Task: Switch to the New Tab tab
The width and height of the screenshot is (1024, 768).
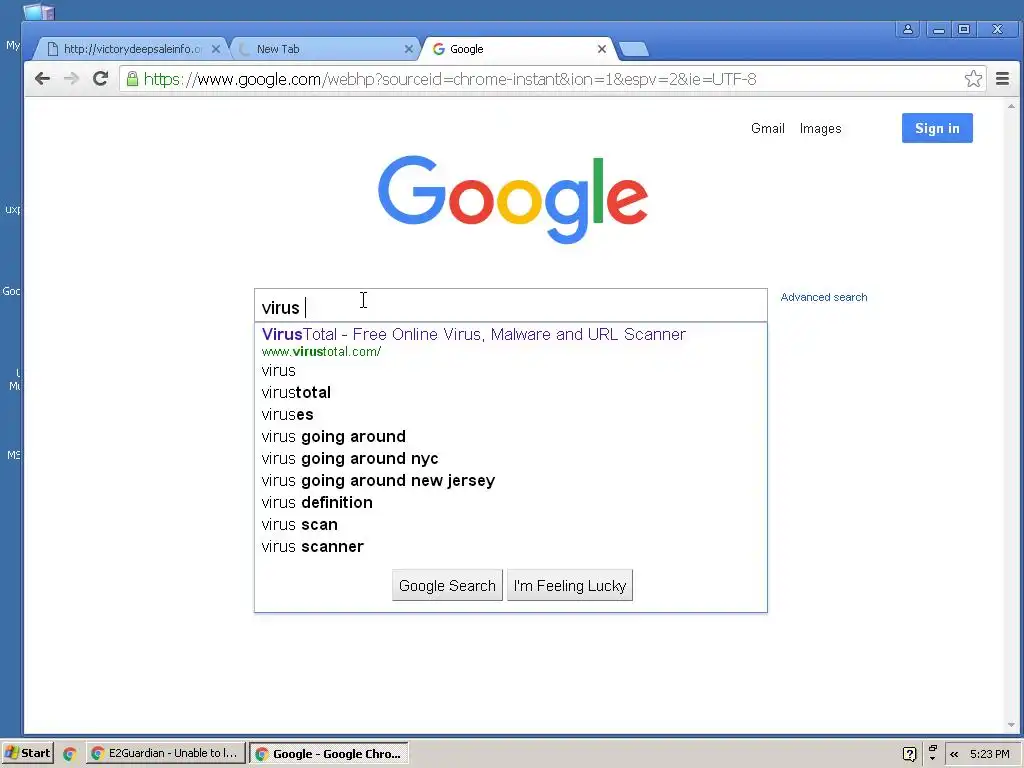Action: (x=323, y=49)
